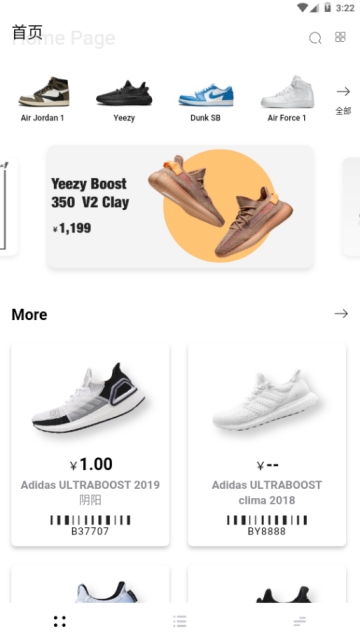Select the Air Jordan 1 category icon
360x640 pixels.
pos(44,92)
